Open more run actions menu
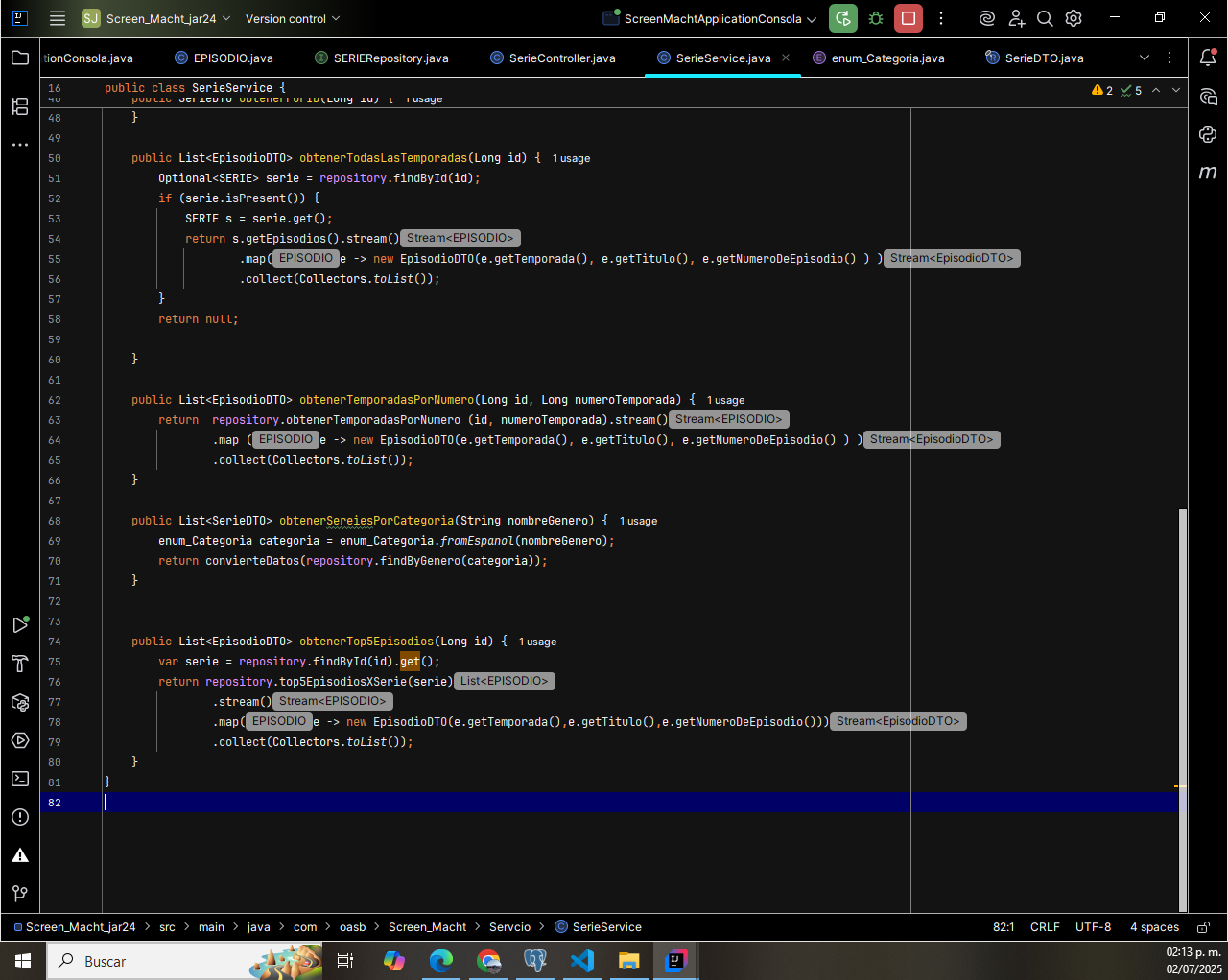Viewport: 1228px width, 980px height. (x=941, y=18)
